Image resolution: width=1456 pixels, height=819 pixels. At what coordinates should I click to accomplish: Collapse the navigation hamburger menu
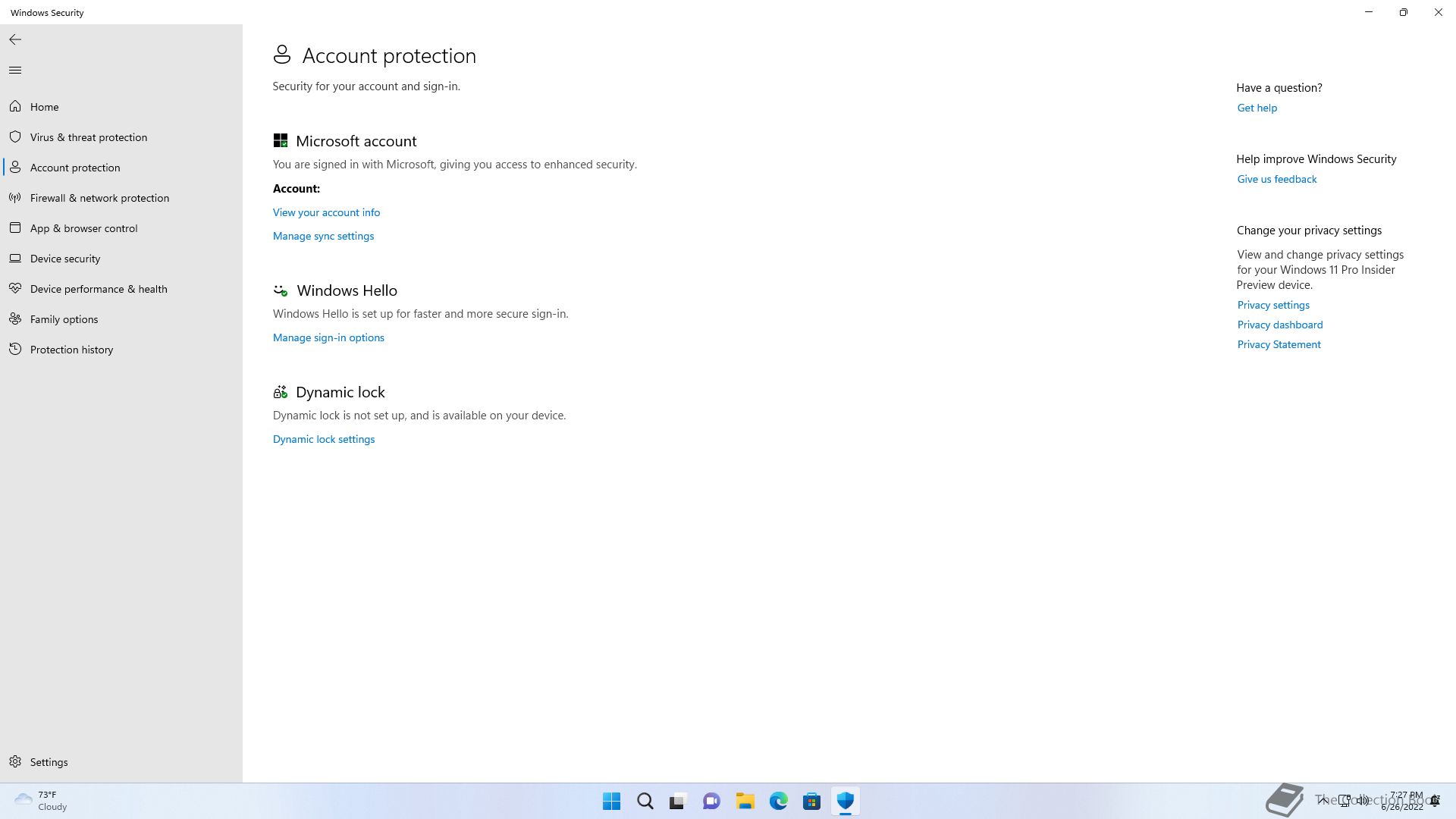(15, 71)
